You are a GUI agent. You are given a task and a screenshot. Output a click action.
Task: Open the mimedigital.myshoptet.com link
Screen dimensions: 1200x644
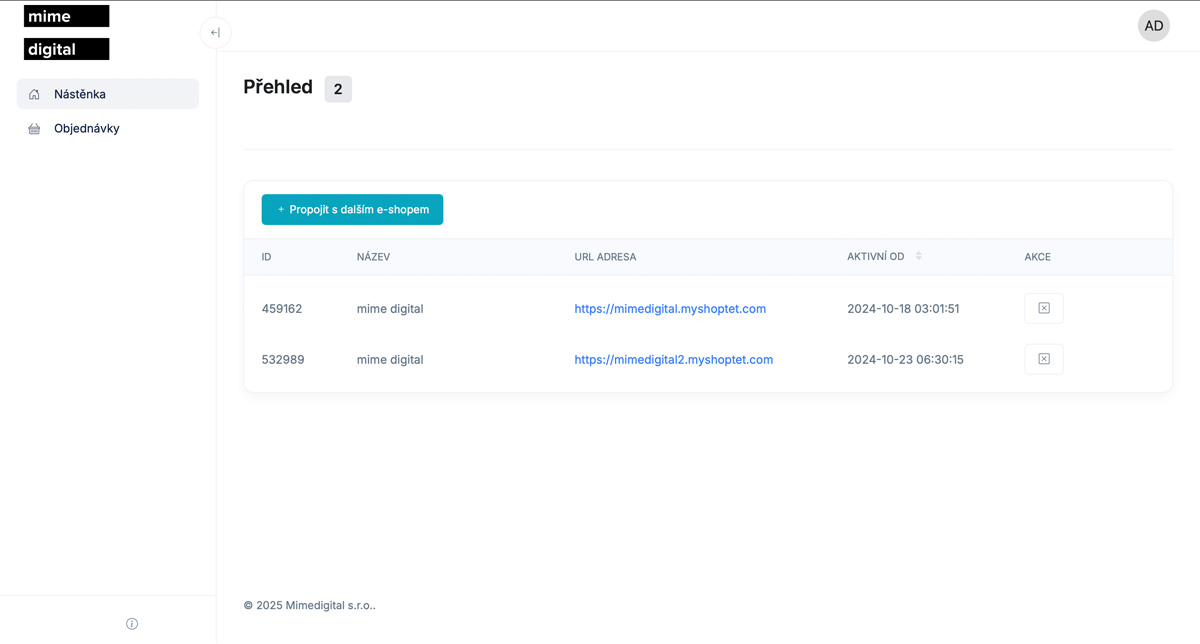coord(670,309)
